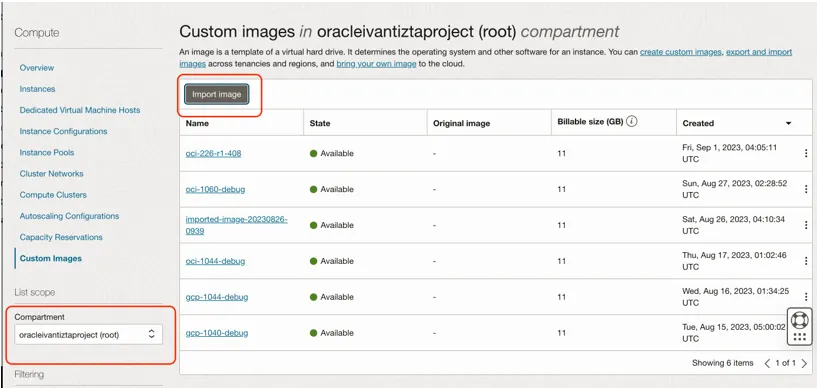Open Dedicated Virtual Machine Hosts
Viewport: 817px width, 388px height.
(80, 110)
